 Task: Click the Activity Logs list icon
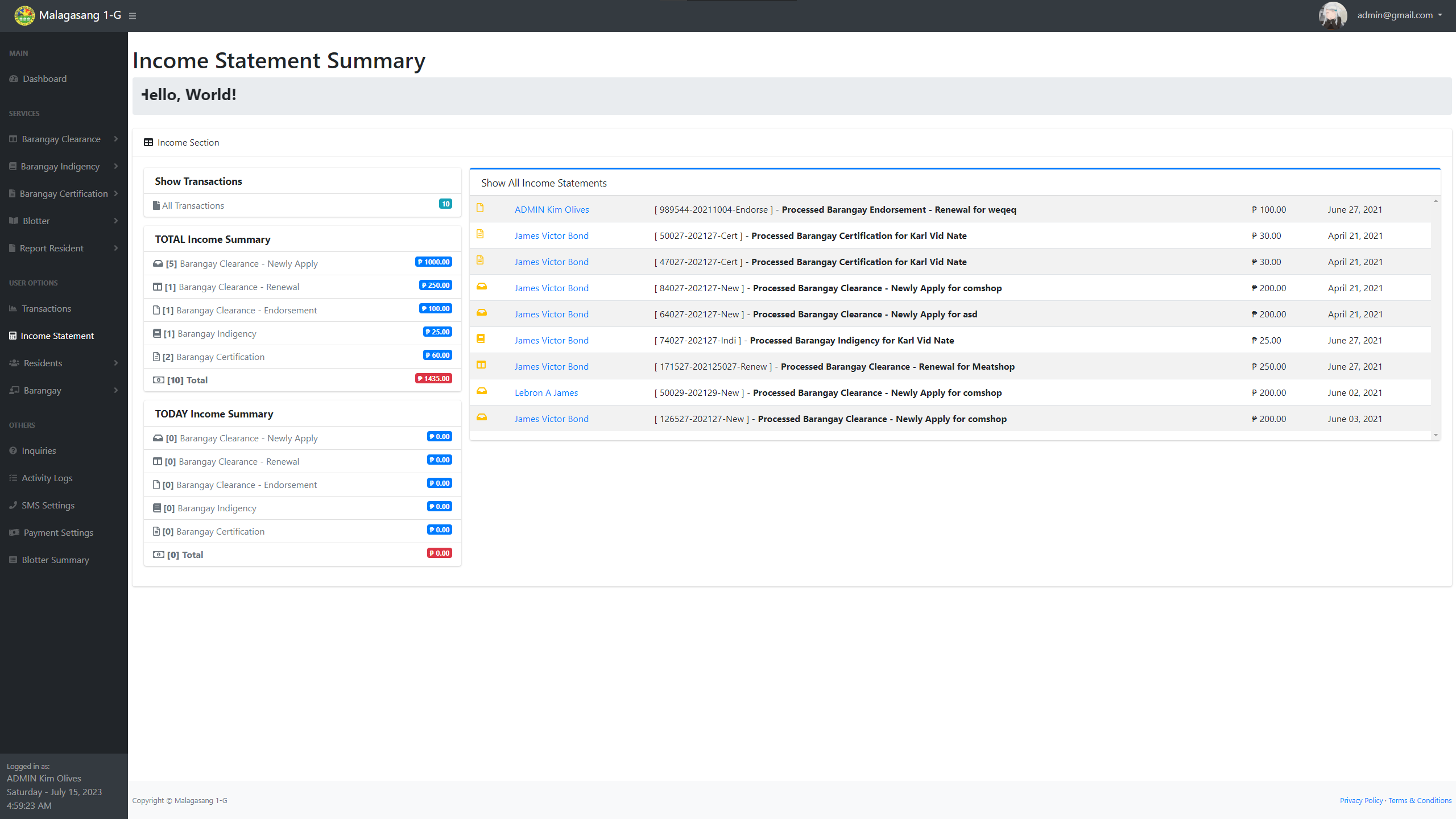coord(13,478)
